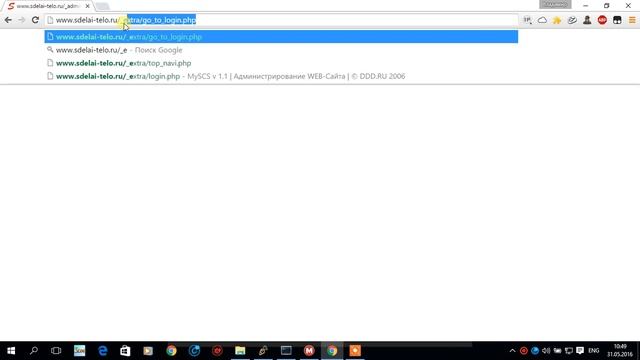640x360 pixels.
Task: Open the Windows Store taskbar icon
Action: (125, 351)
